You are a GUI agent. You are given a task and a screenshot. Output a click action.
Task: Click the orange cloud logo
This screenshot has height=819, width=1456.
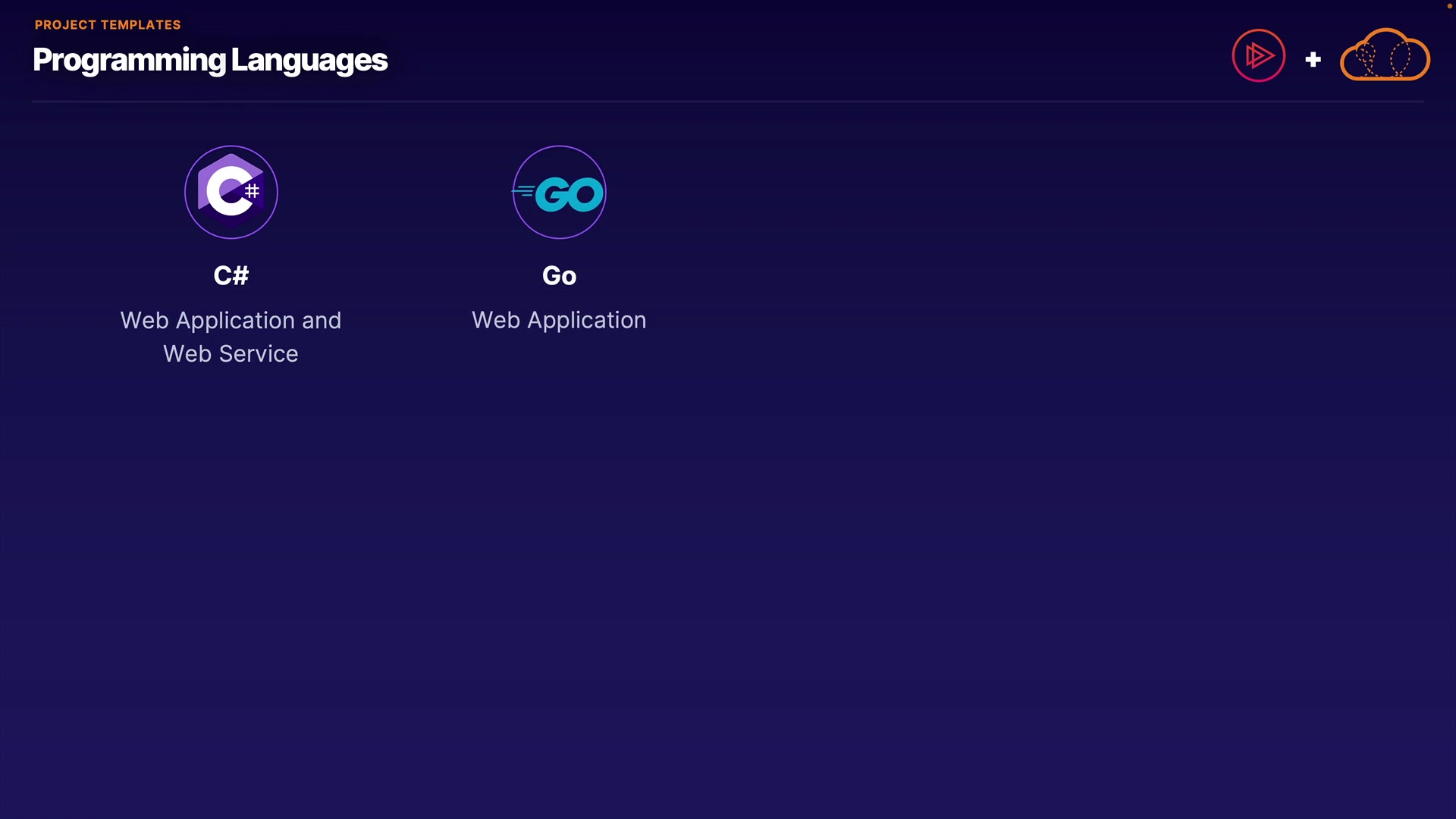(x=1385, y=55)
